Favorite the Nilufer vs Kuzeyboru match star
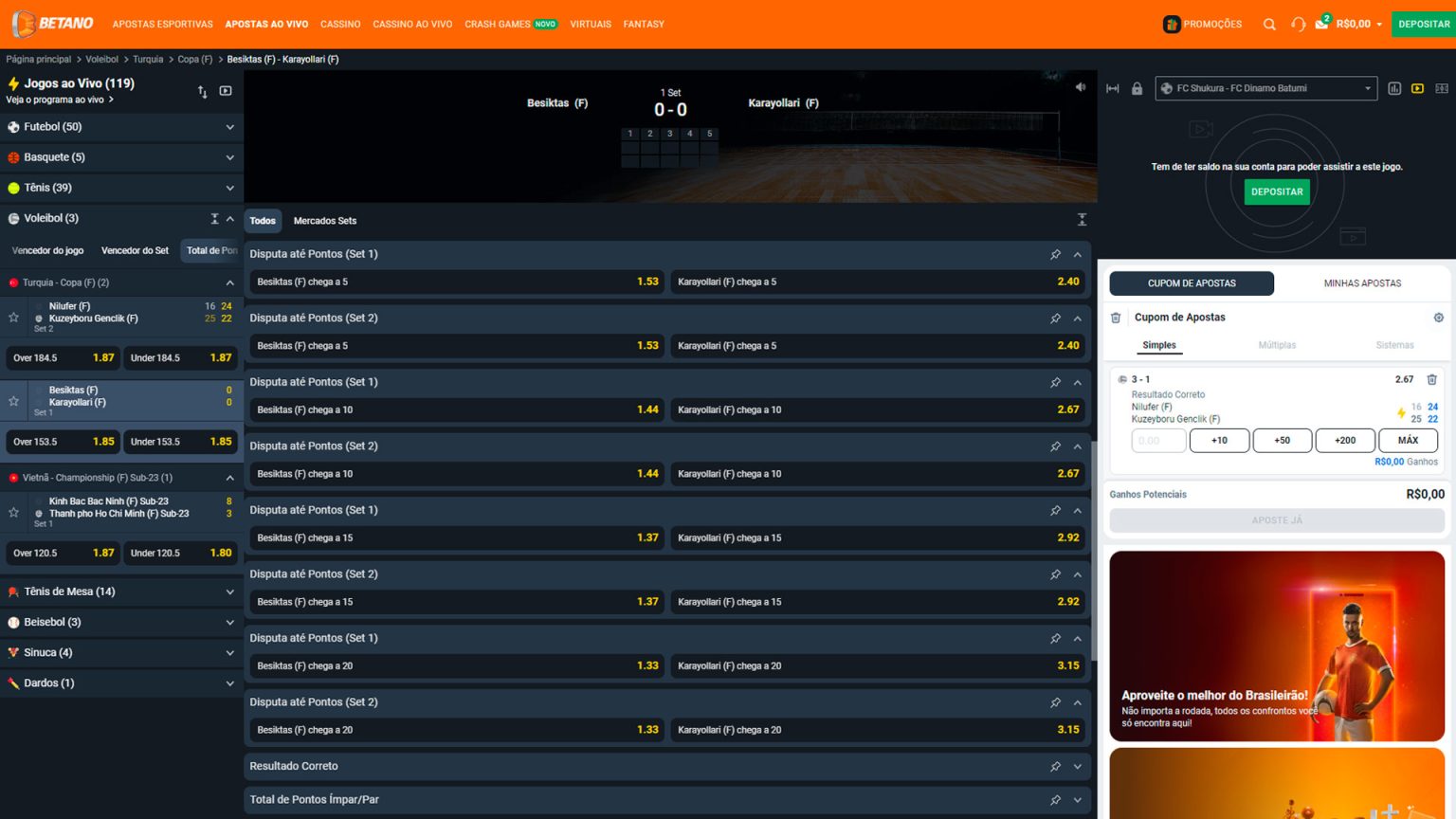The height and width of the screenshot is (819, 1456). [x=13, y=318]
